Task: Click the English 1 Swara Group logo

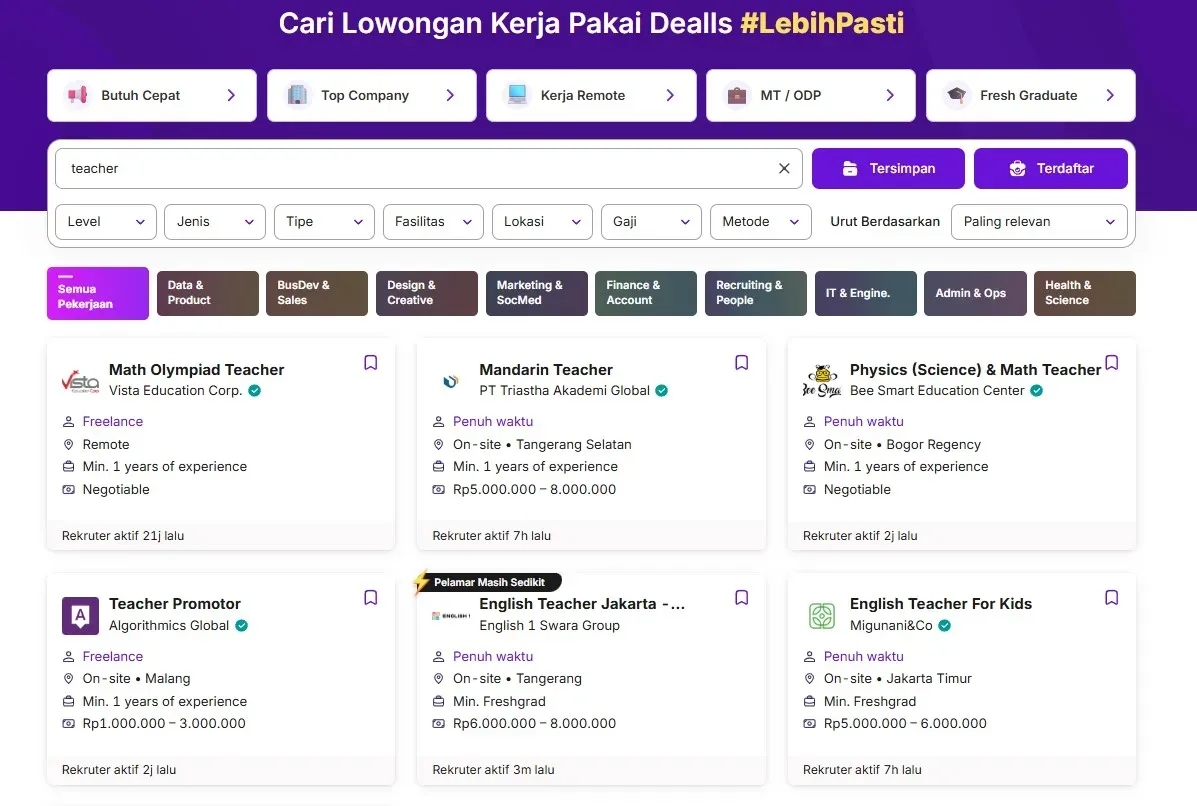Action: 450,615
